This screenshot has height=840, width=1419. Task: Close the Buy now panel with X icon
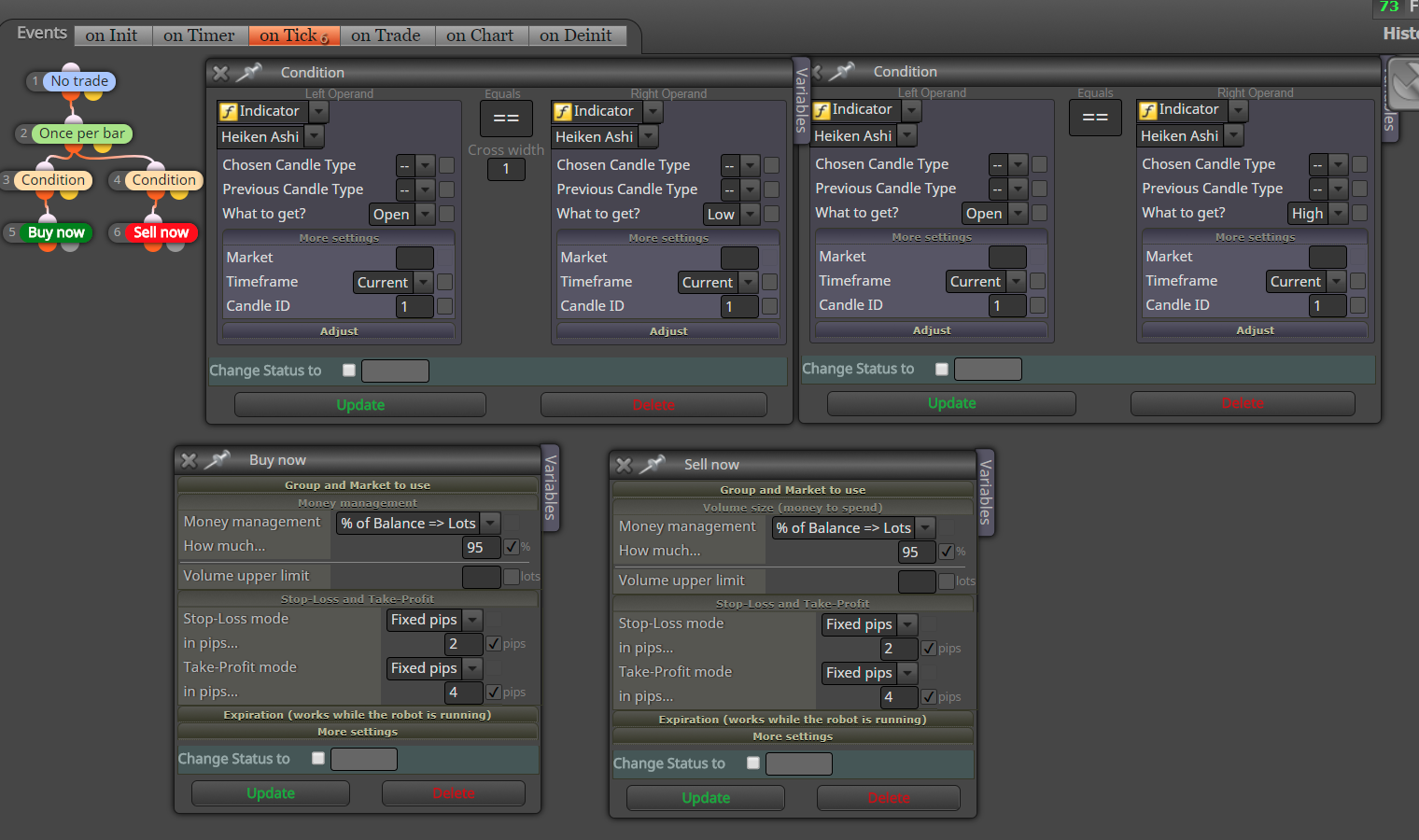pyautogui.click(x=189, y=460)
